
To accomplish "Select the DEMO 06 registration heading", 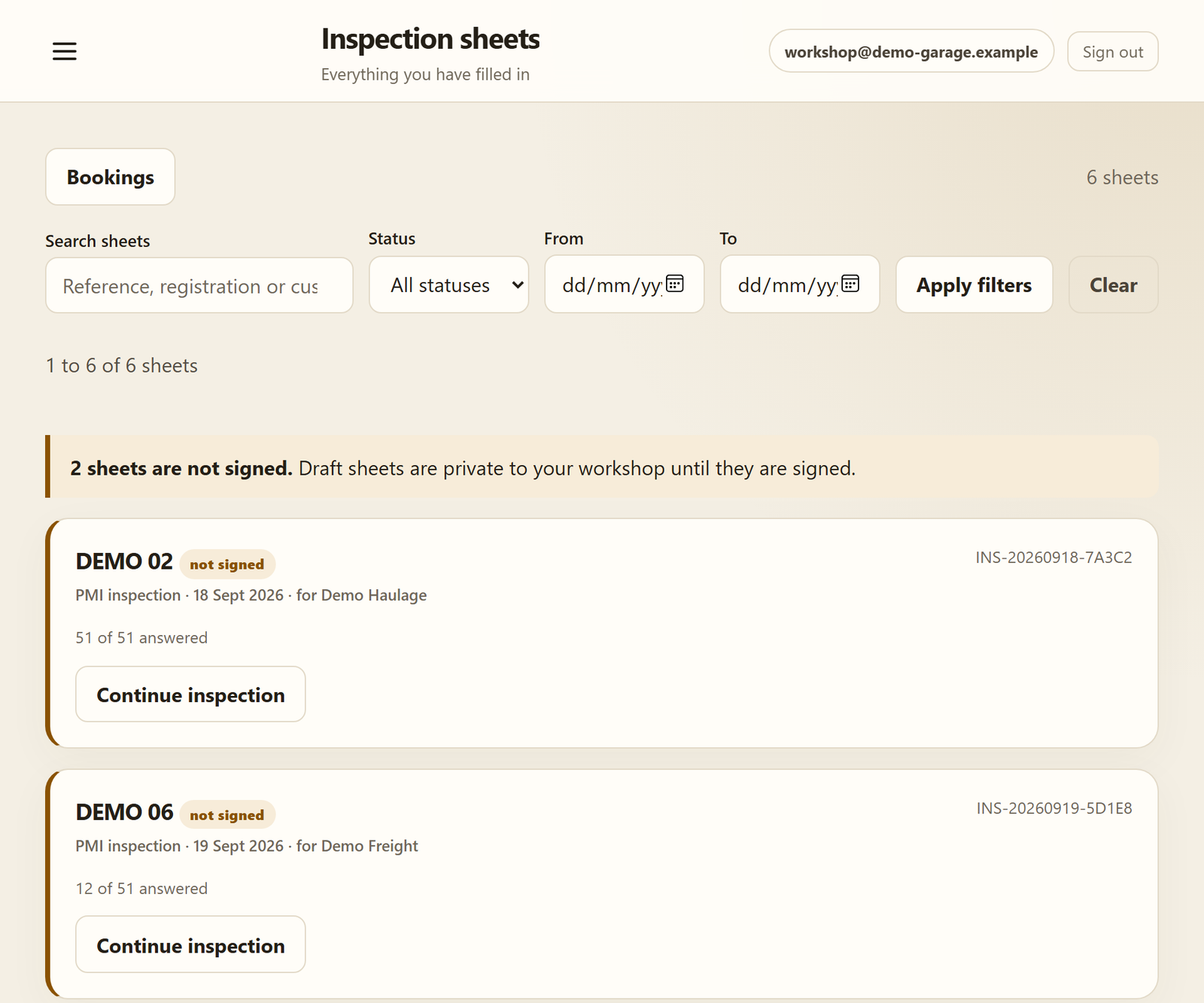I will (124, 812).
